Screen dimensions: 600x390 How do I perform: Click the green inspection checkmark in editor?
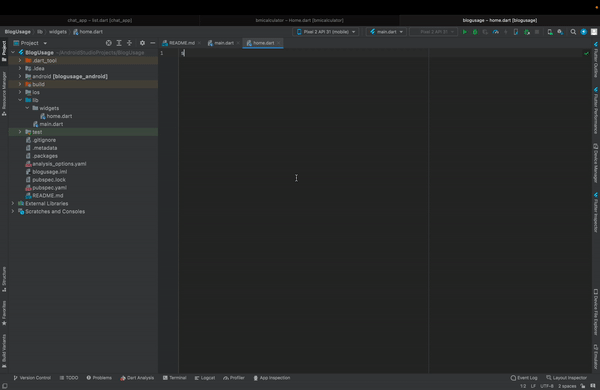[586, 53]
